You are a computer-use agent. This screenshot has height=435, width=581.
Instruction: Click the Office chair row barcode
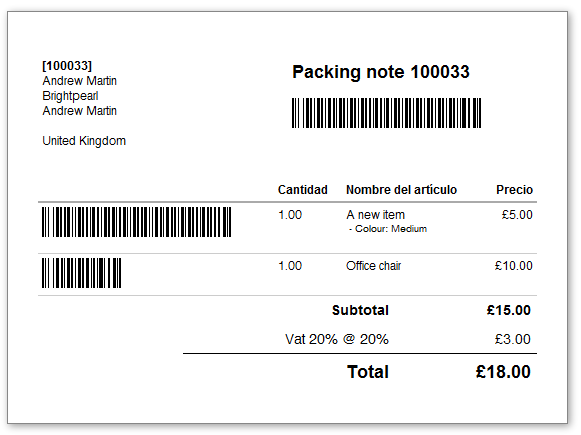[82, 273]
